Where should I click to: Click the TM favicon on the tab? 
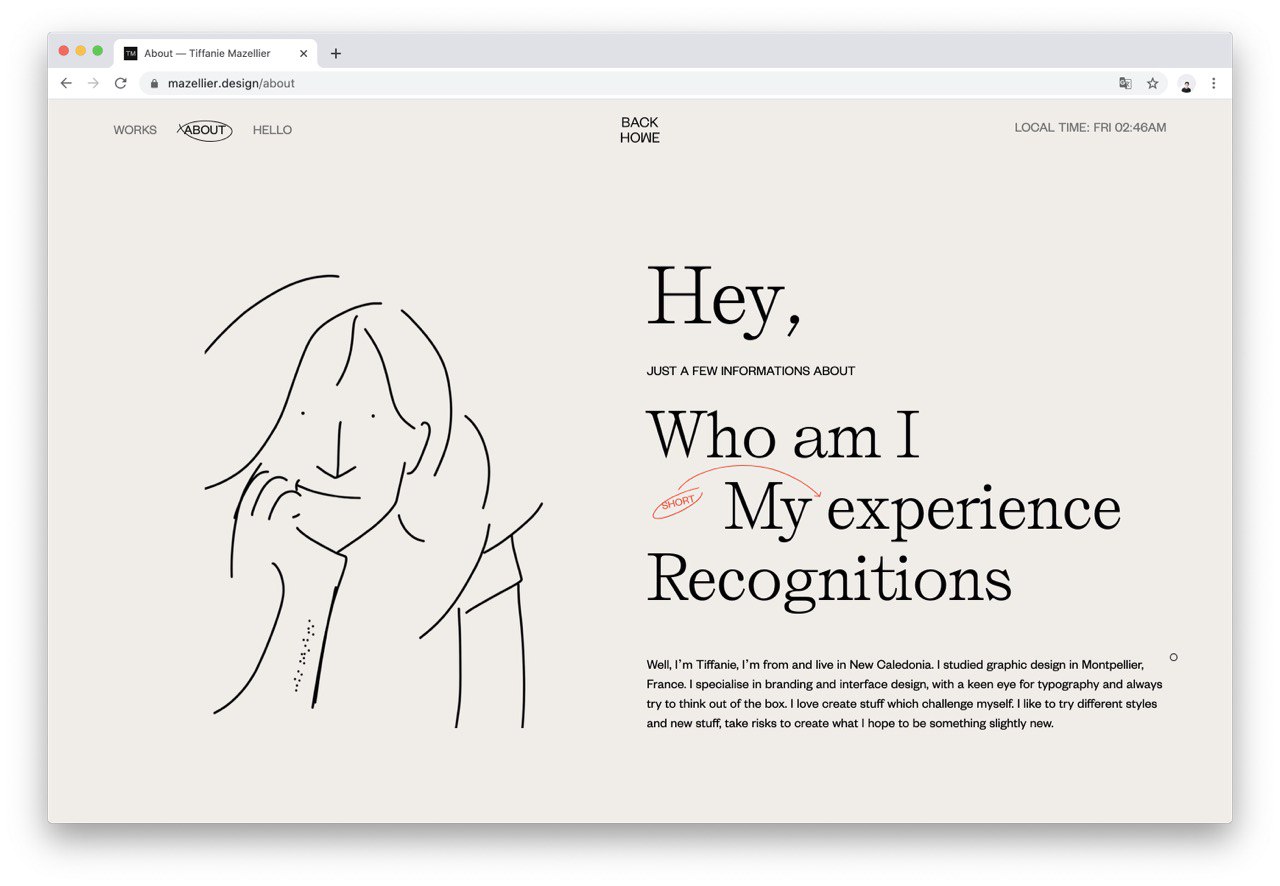[x=131, y=54]
